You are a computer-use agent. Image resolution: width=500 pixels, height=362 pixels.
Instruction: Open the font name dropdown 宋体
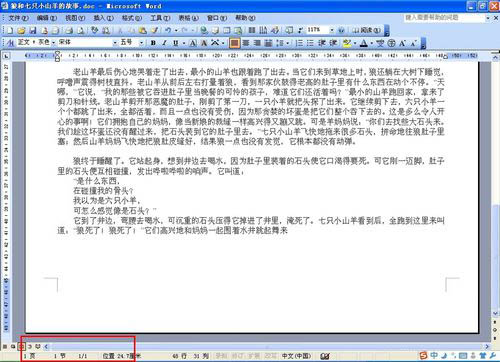pyautogui.click(x=115, y=43)
